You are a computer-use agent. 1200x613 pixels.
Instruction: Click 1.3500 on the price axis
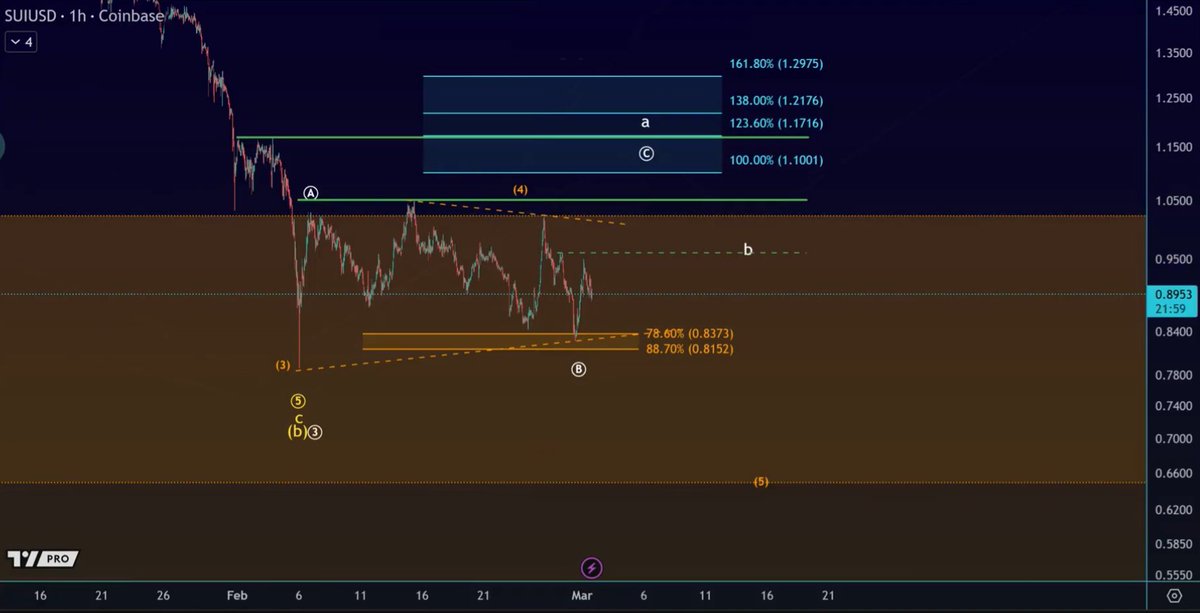1174,53
